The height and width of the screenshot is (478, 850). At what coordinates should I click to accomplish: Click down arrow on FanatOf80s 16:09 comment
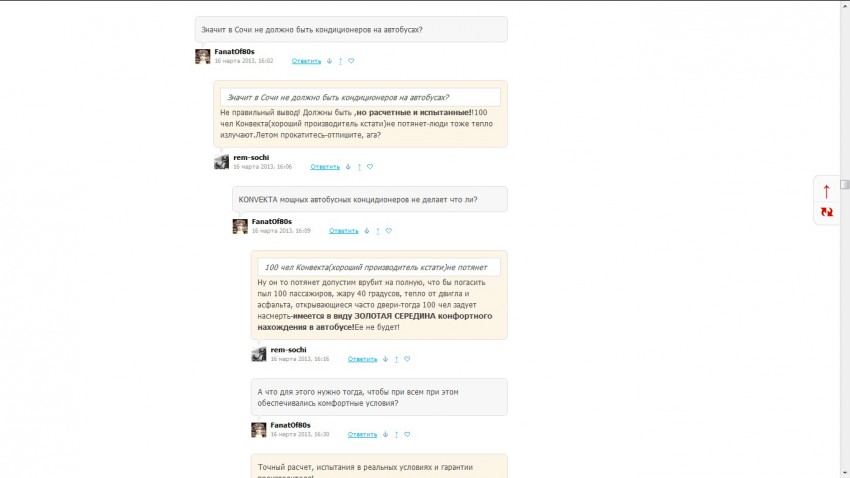click(x=366, y=230)
